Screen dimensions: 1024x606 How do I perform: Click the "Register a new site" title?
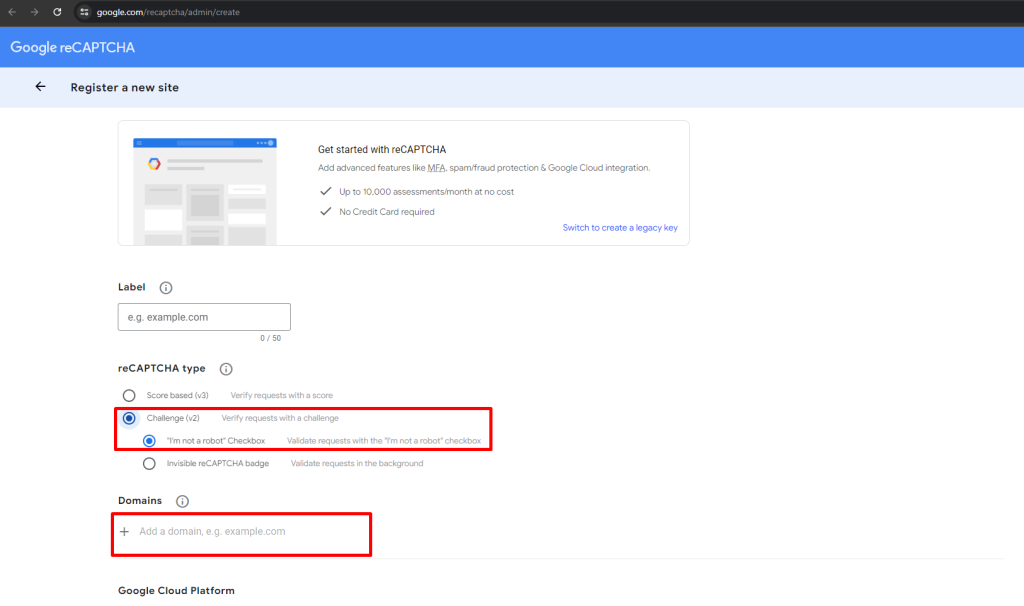125,88
